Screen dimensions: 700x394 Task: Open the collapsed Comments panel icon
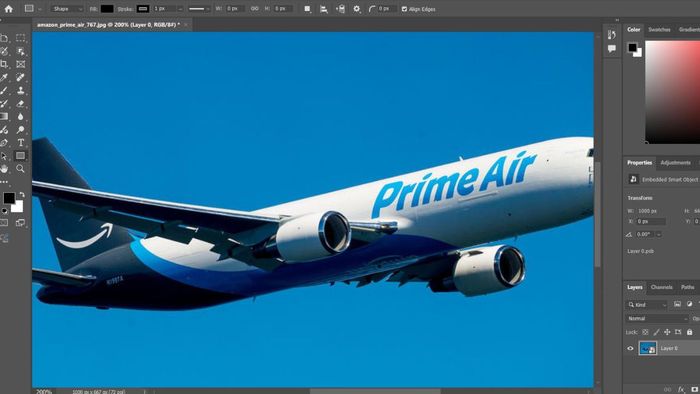[612, 48]
